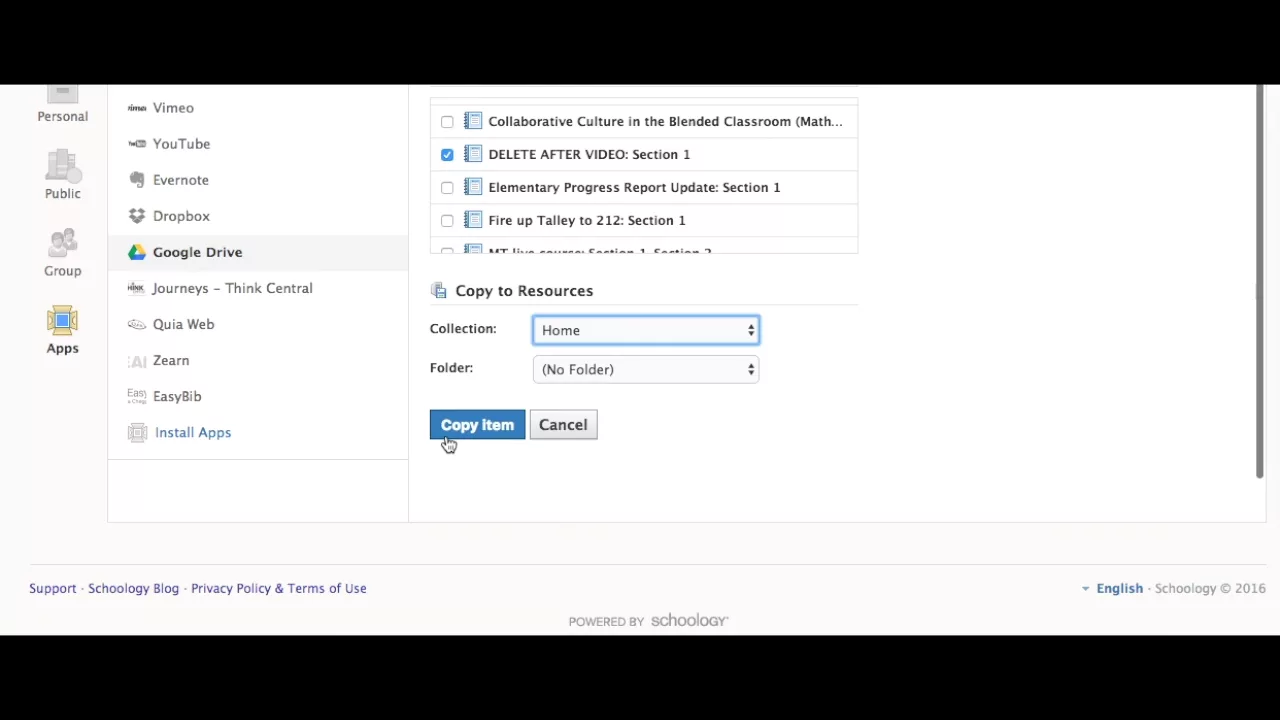Check Elementary Progress Report Update checkbox
This screenshot has height=720, width=1280.
(x=447, y=188)
